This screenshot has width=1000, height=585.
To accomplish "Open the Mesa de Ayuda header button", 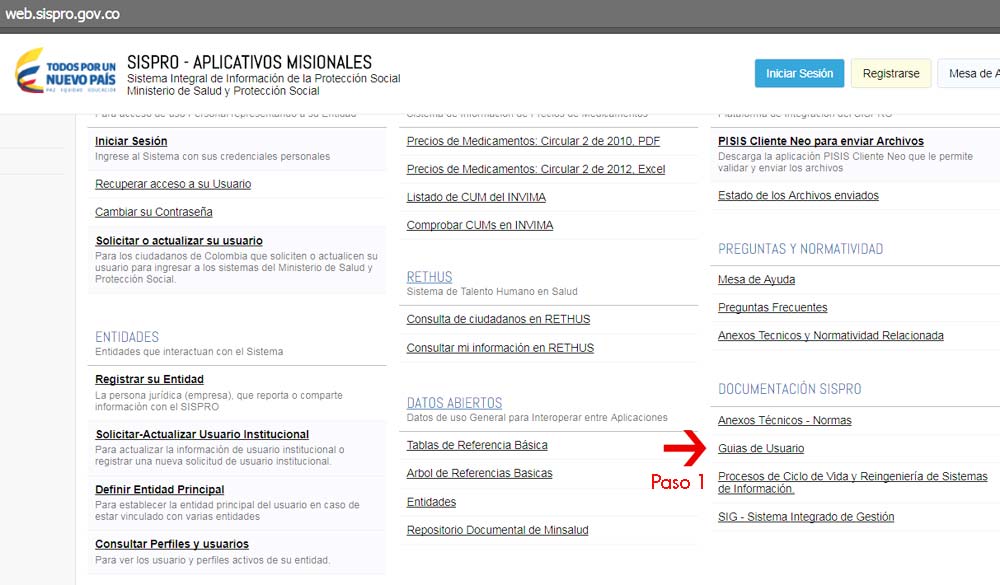I will point(970,74).
